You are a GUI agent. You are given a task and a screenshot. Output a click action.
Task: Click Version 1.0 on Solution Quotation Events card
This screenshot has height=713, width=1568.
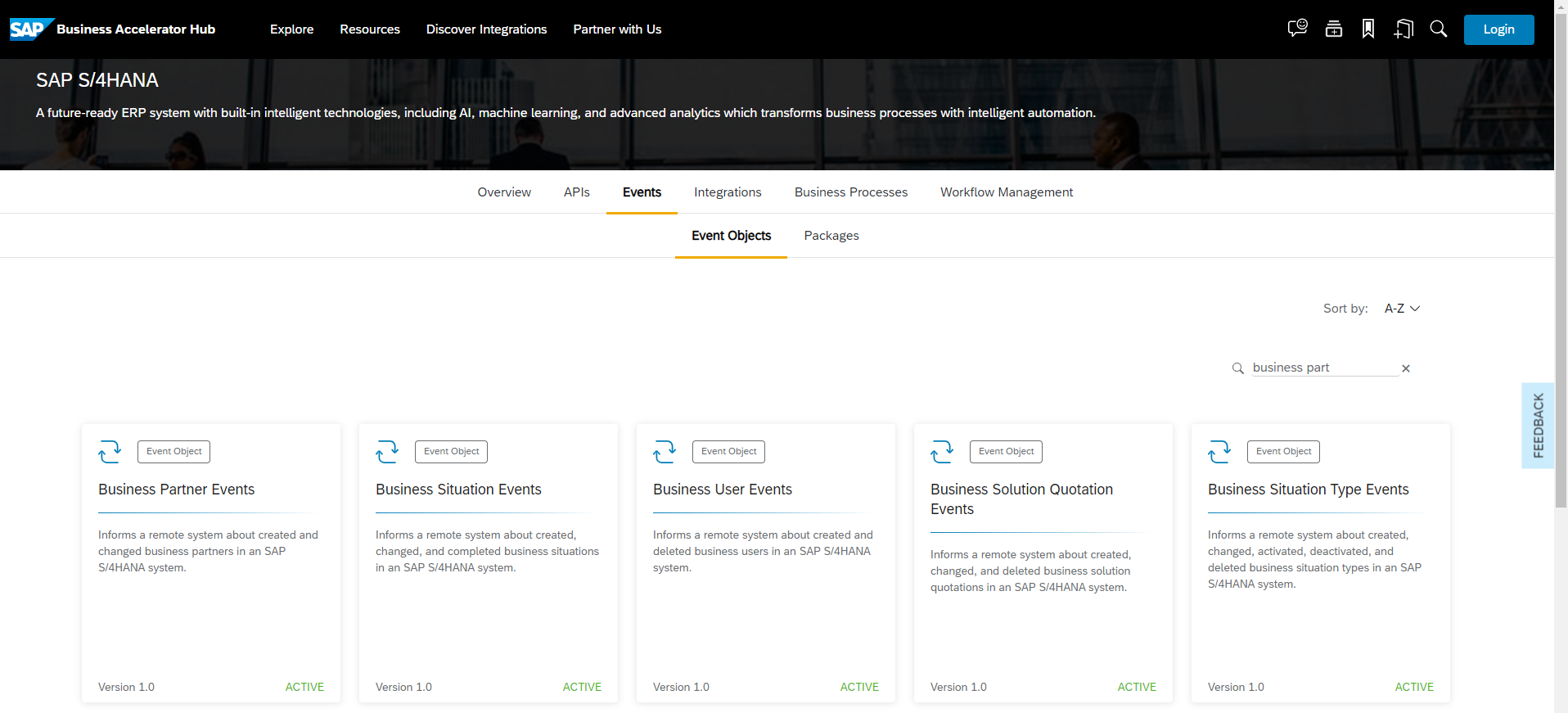pos(958,688)
